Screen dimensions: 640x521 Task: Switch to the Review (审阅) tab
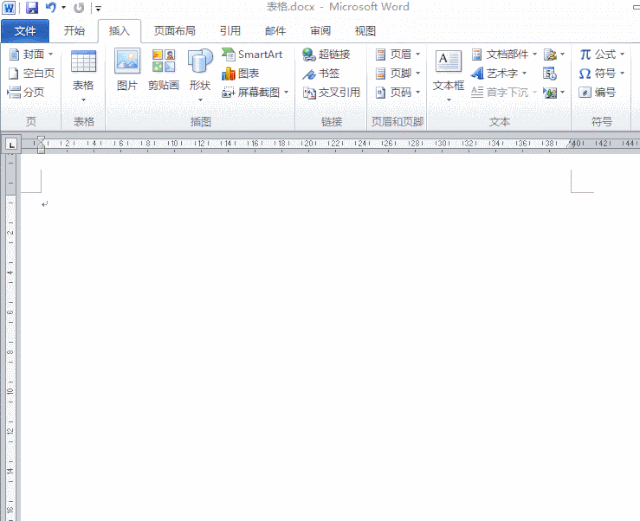(x=320, y=31)
